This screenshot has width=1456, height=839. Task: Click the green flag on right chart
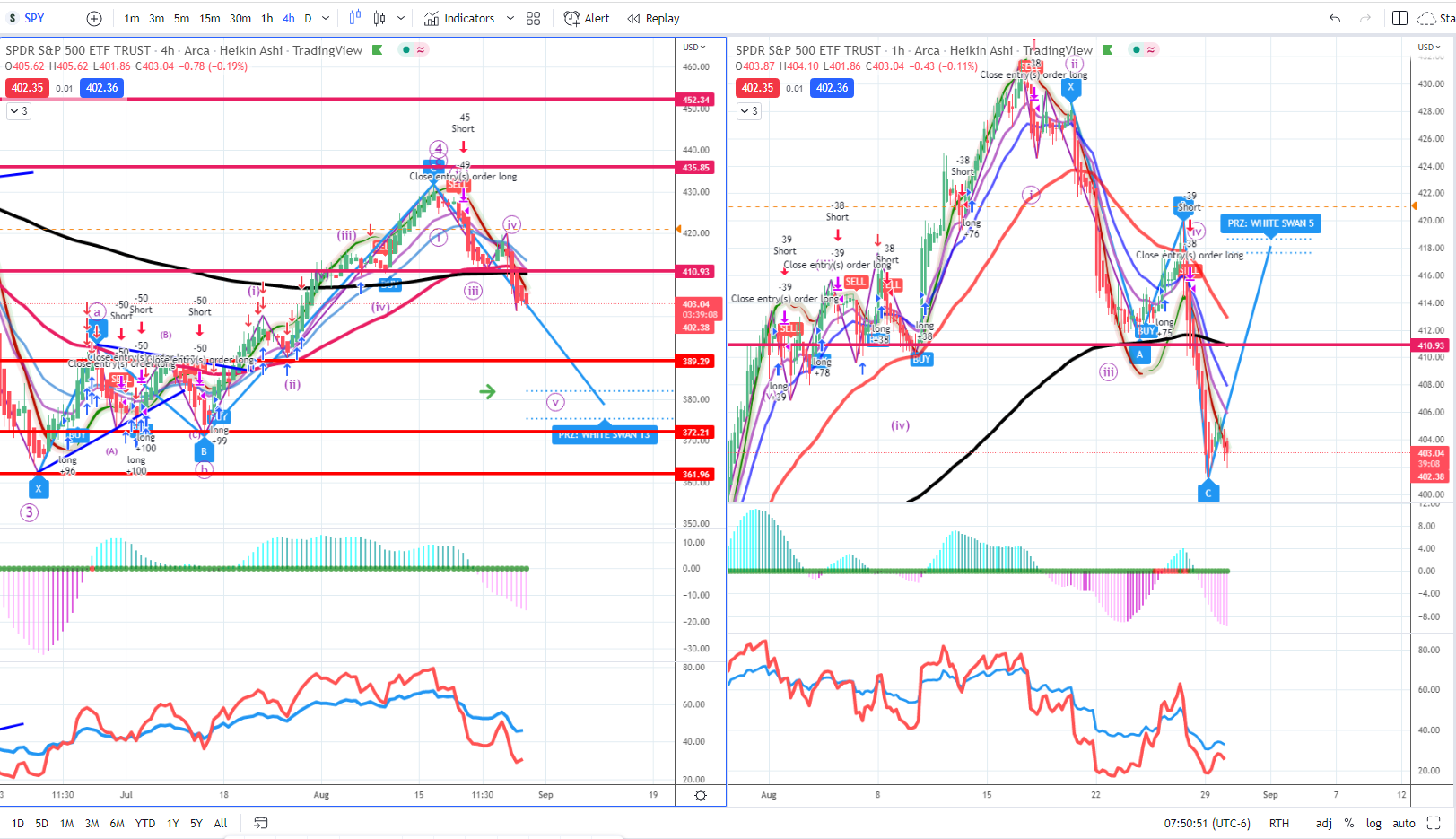click(1108, 50)
